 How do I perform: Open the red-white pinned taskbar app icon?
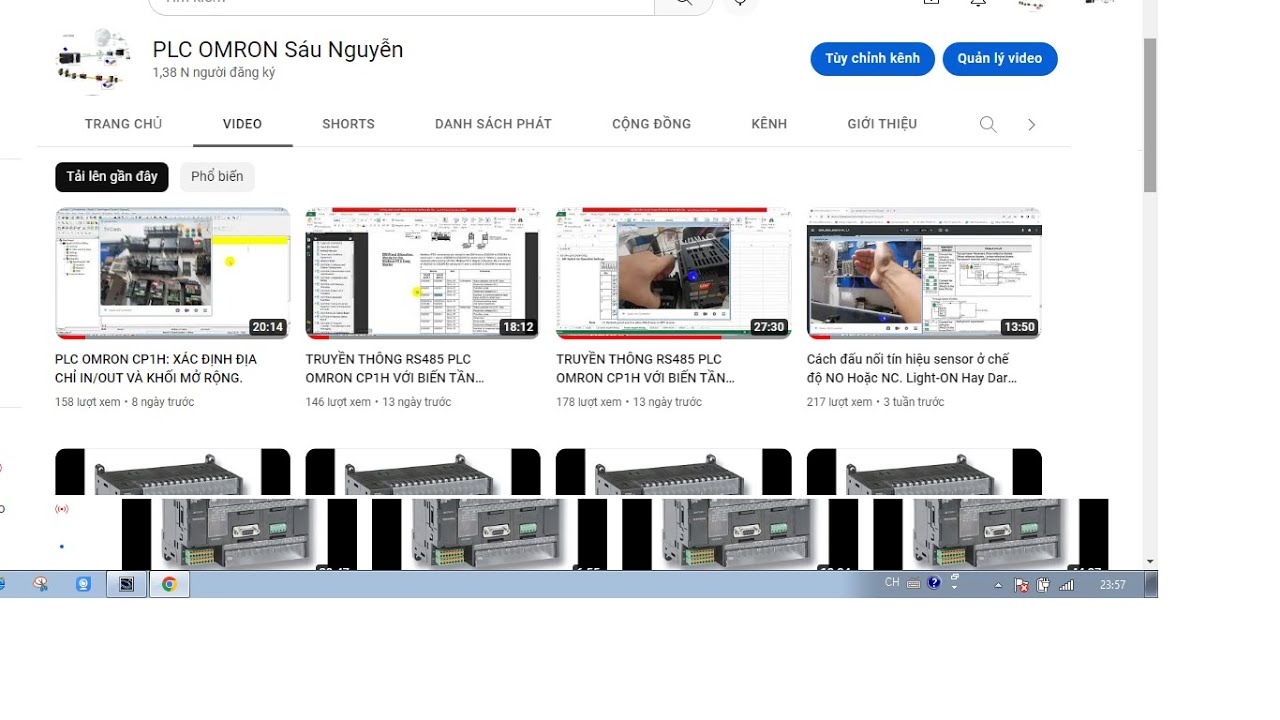[x=41, y=584]
